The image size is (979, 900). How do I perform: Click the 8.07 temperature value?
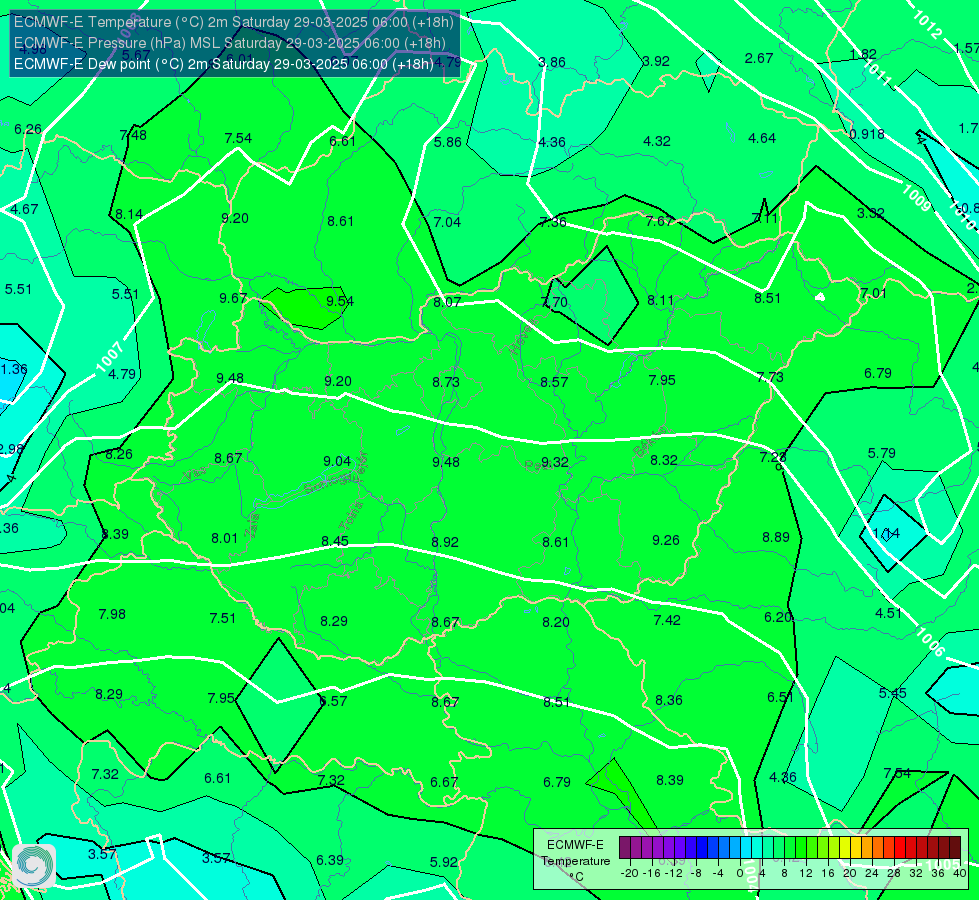[447, 302]
